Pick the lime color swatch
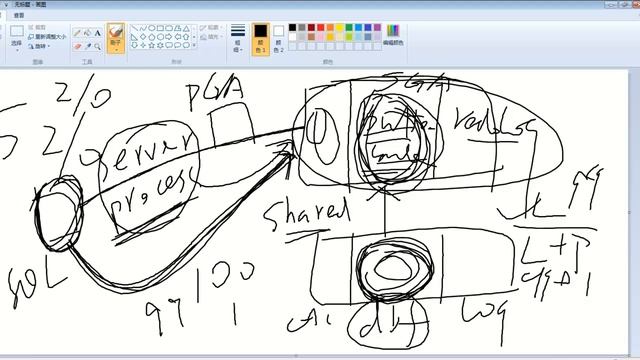 349,37
